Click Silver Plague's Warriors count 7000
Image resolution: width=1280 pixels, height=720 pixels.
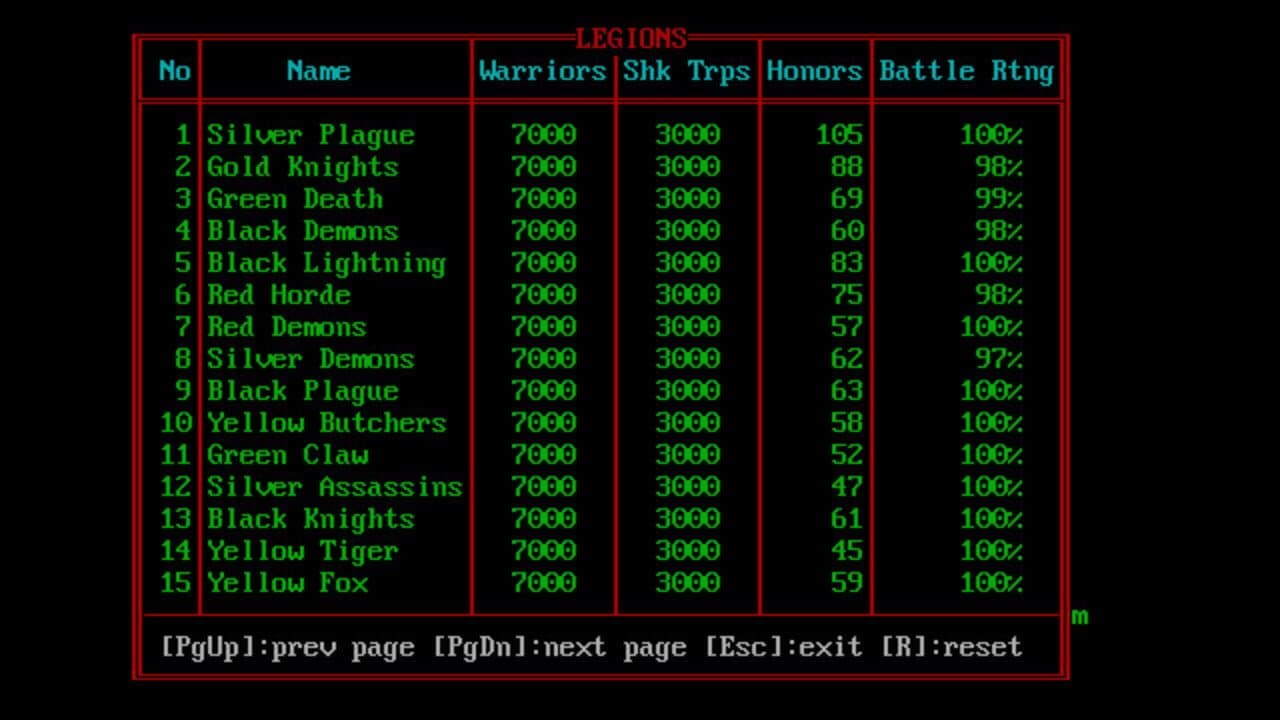(x=543, y=135)
